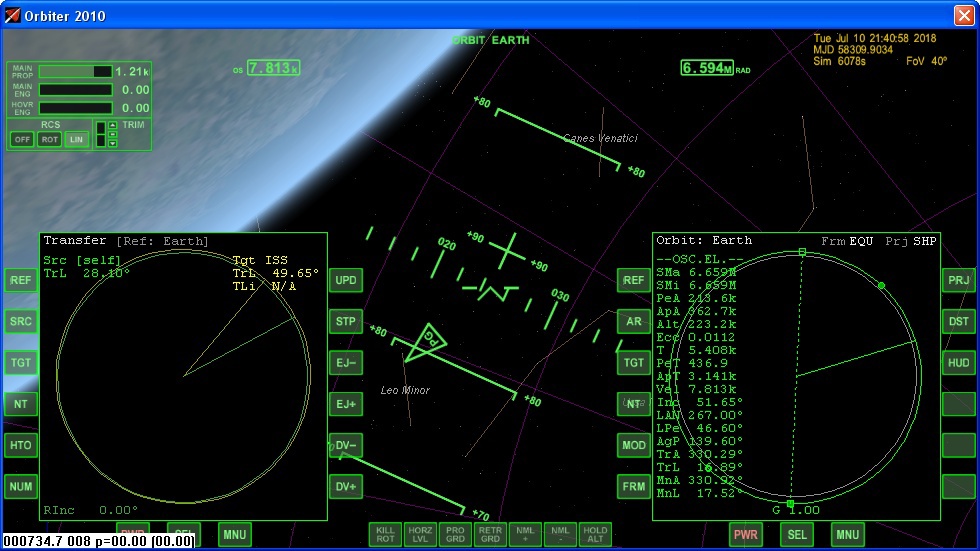Open MNU menu of the Orbit MFD

coord(848,535)
